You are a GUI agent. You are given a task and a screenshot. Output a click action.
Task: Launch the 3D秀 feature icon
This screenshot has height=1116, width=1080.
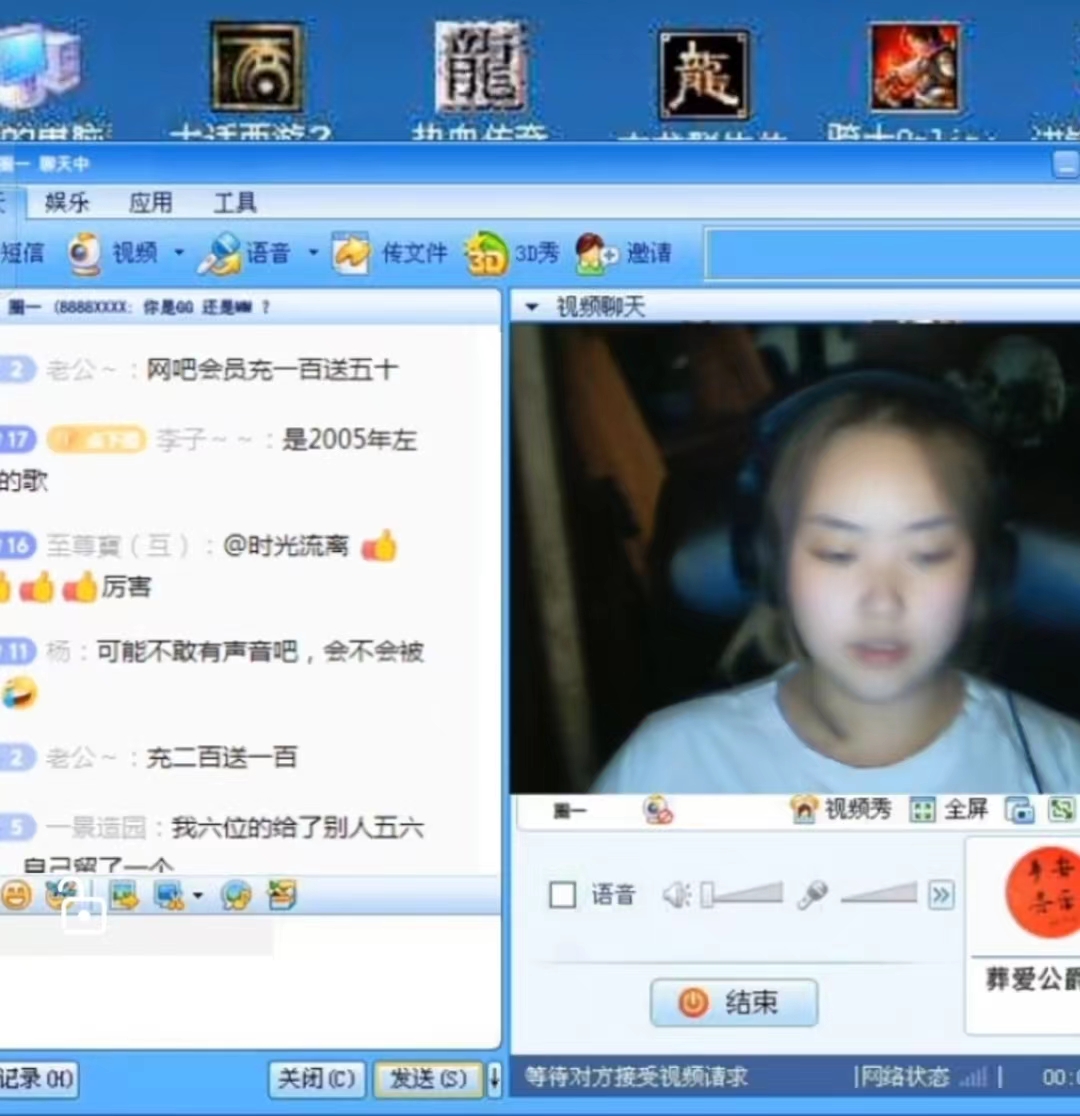pos(487,253)
